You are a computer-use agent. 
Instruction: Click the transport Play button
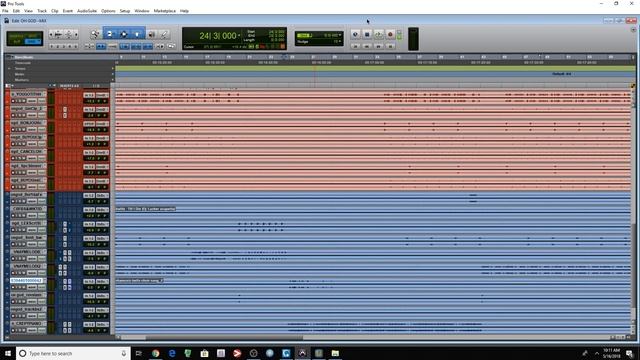(x=378, y=35)
